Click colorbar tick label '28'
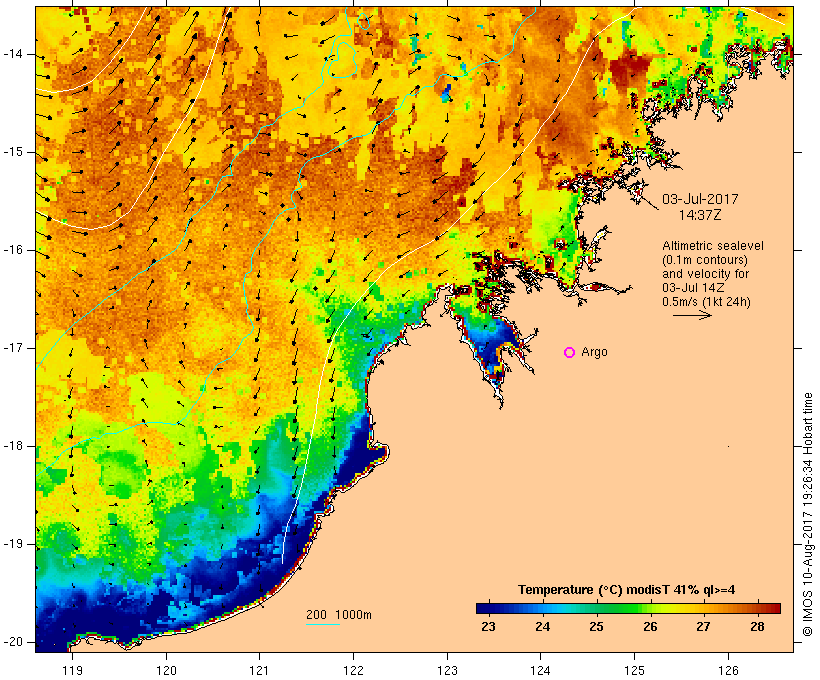 pos(758,627)
